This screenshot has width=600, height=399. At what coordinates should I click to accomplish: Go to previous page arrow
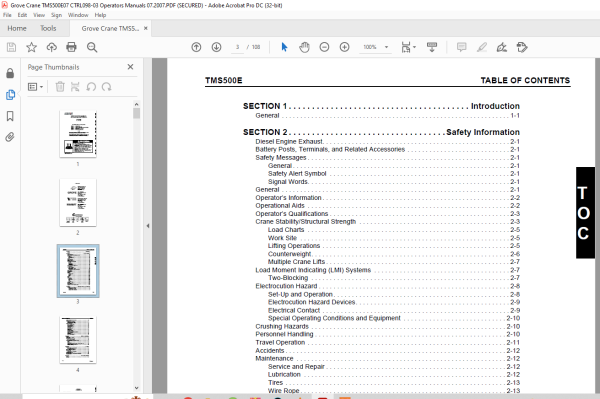pyautogui.click(x=196, y=47)
